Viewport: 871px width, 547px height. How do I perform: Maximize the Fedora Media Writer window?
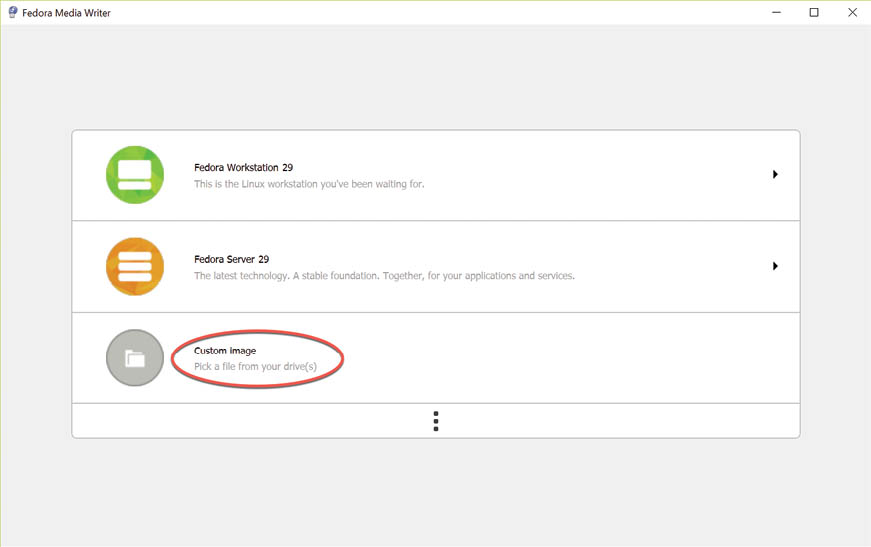click(814, 12)
